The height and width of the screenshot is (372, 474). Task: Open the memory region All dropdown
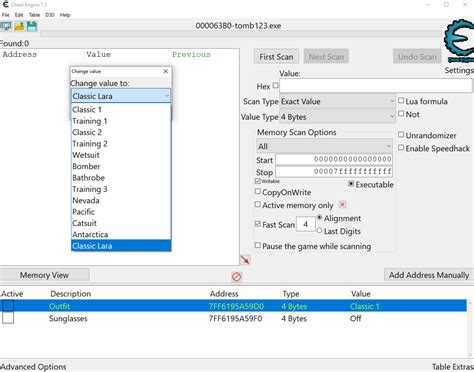pos(324,146)
